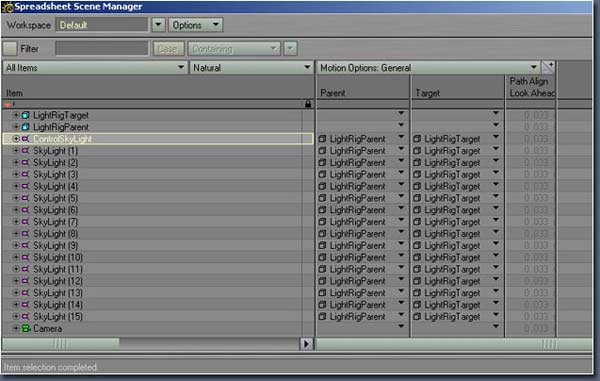
Task: Click the LightRigTarget object icon
Action: click(x=26, y=115)
